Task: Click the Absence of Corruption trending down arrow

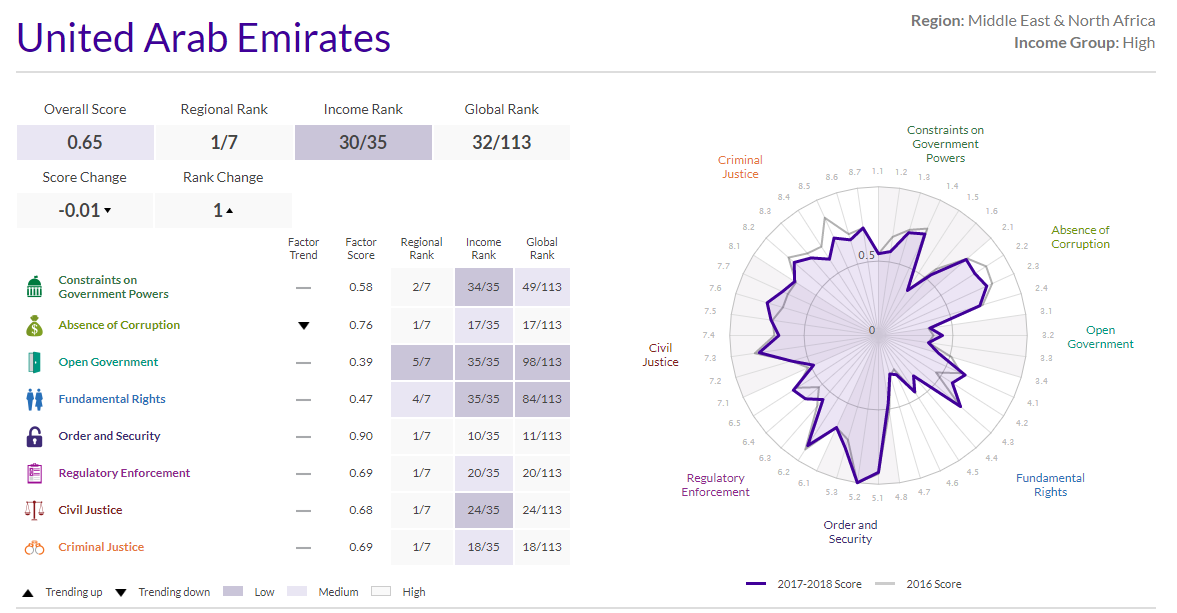Action: [304, 326]
